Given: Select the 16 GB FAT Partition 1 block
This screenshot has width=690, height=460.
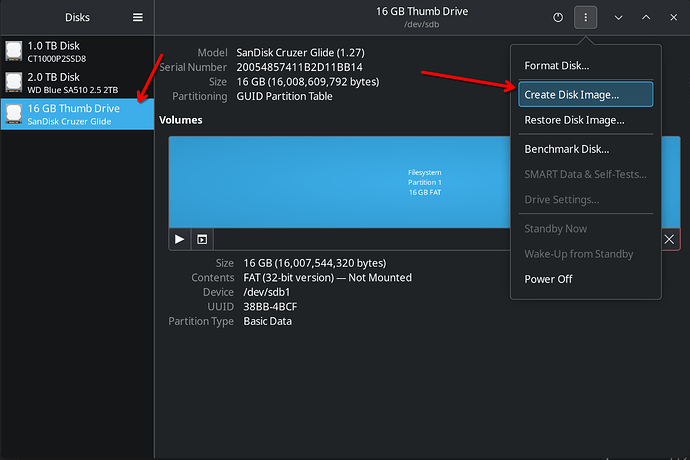Looking at the screenshot, I should [x=424, y=181].
